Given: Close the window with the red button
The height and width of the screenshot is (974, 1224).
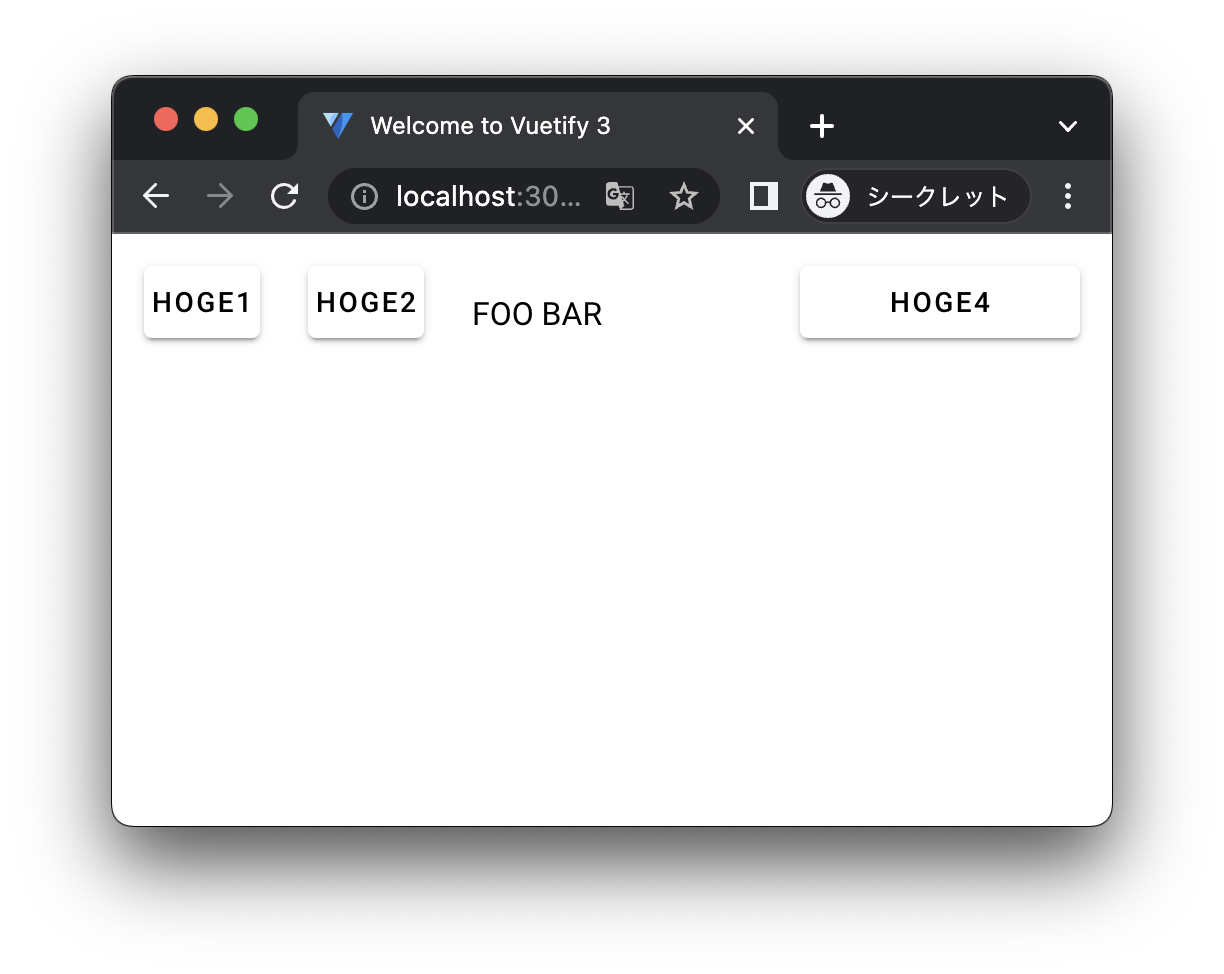Looking at the screenshot, I should [166, 119].
